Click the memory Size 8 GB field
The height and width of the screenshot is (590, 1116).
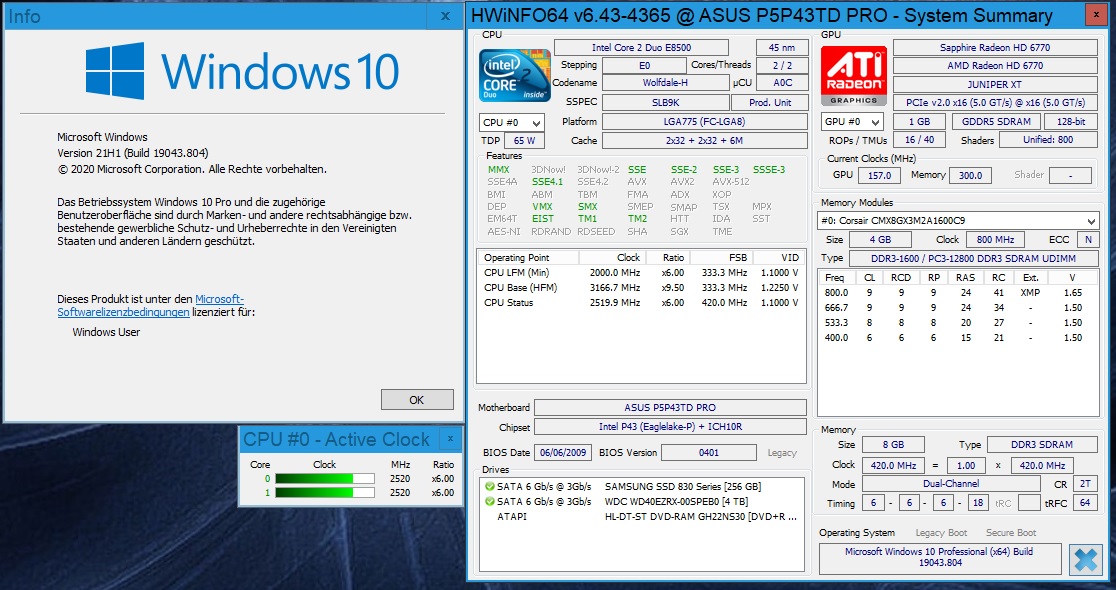tap(893, 445)
